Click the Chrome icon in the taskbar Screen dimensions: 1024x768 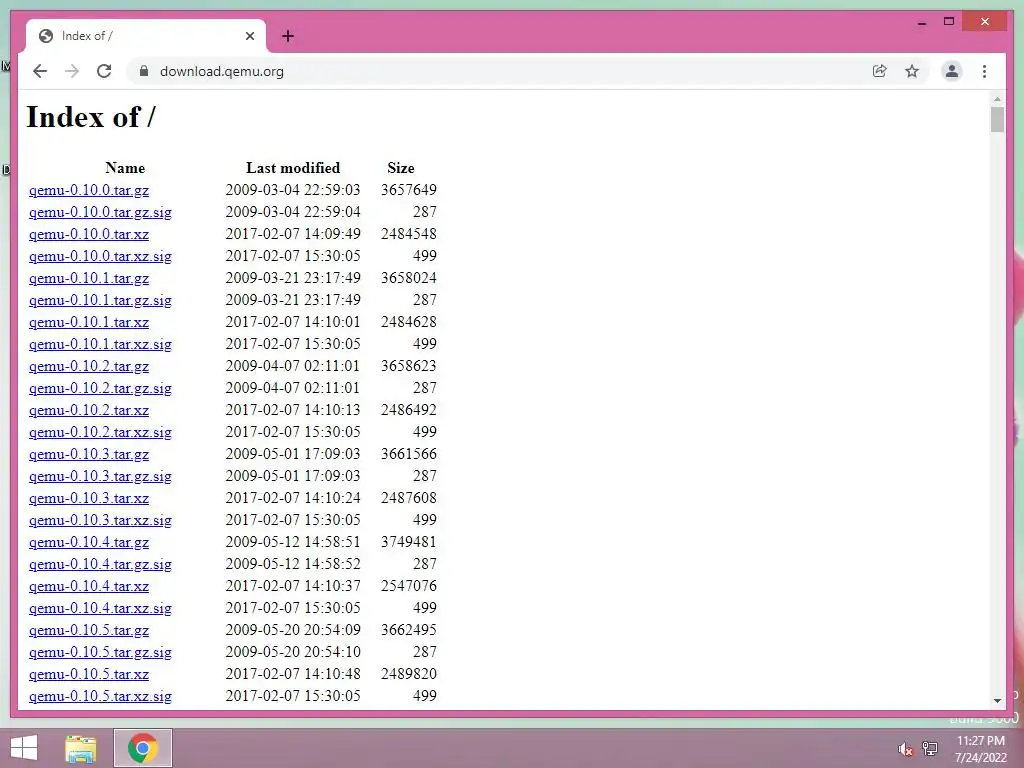coord(143,748)
